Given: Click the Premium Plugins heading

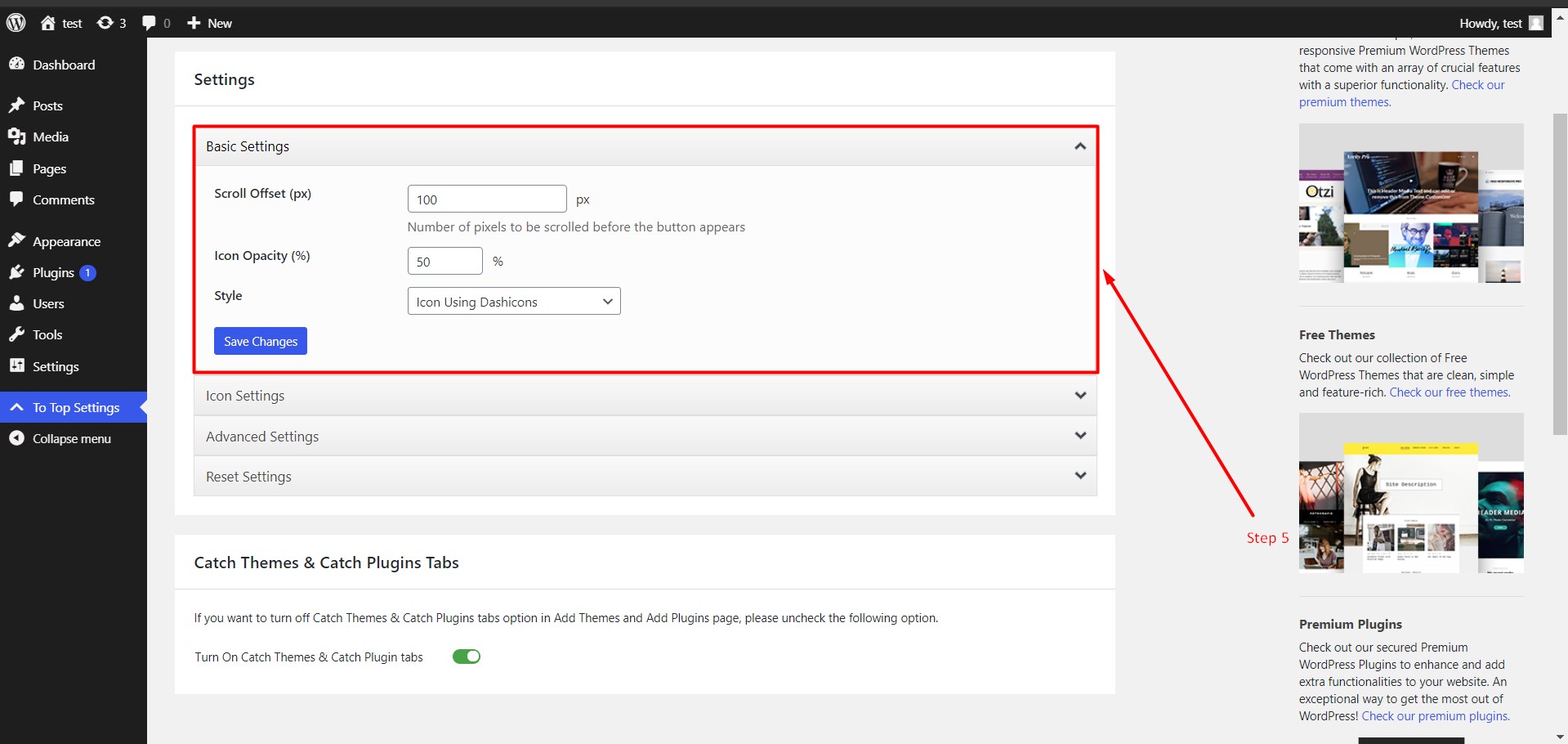Looking at the screenshot, I should pyautogui.click(x=1351, y=624).
